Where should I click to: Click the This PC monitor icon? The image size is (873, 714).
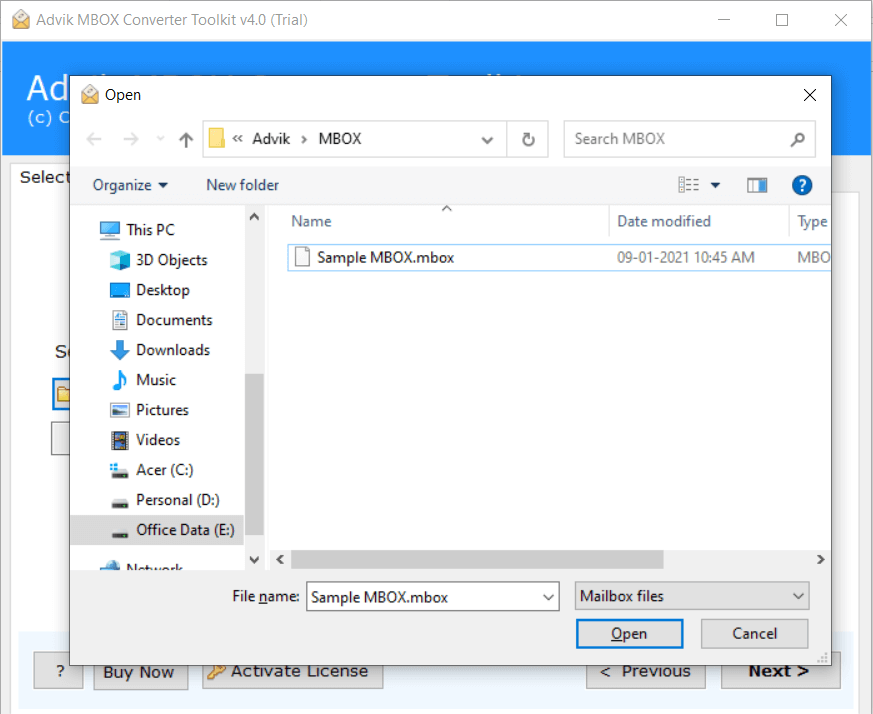(110, 230)
